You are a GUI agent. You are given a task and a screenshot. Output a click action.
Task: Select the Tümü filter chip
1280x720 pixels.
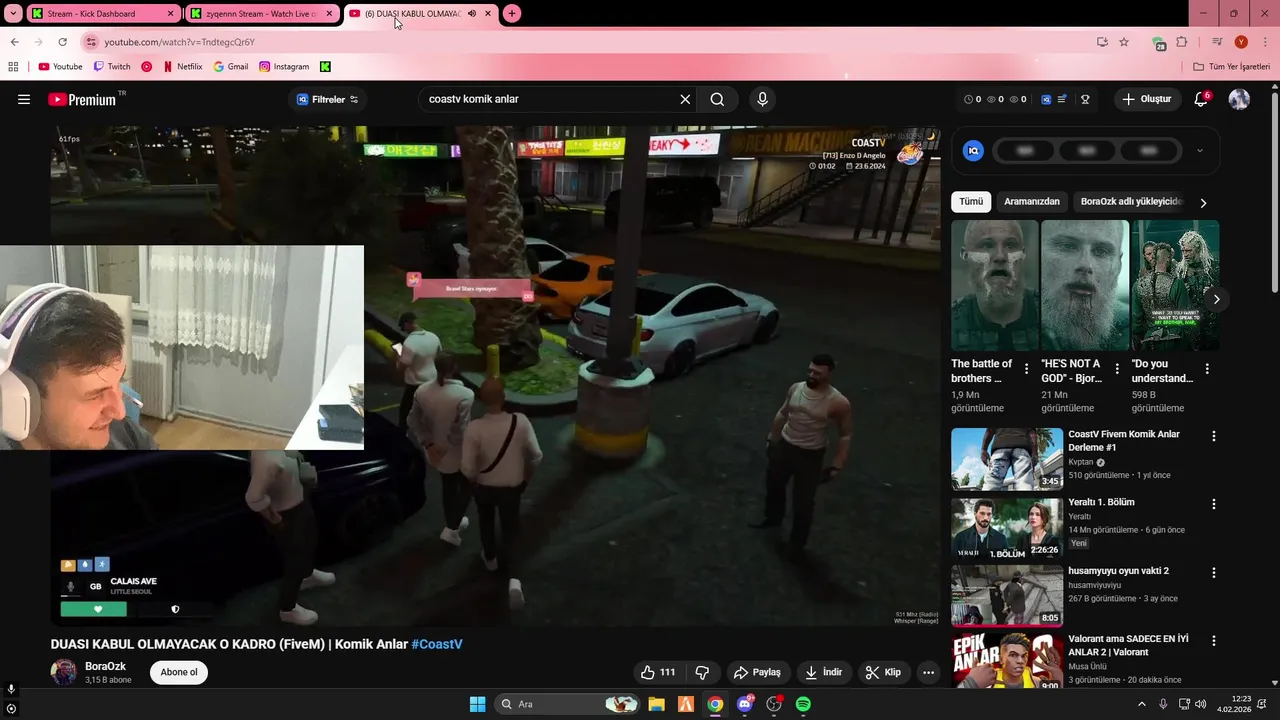[x=971, y=201]
